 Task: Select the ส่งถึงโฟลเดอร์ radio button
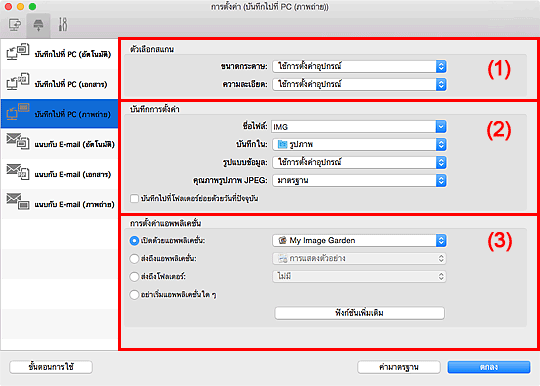(134, 277)
